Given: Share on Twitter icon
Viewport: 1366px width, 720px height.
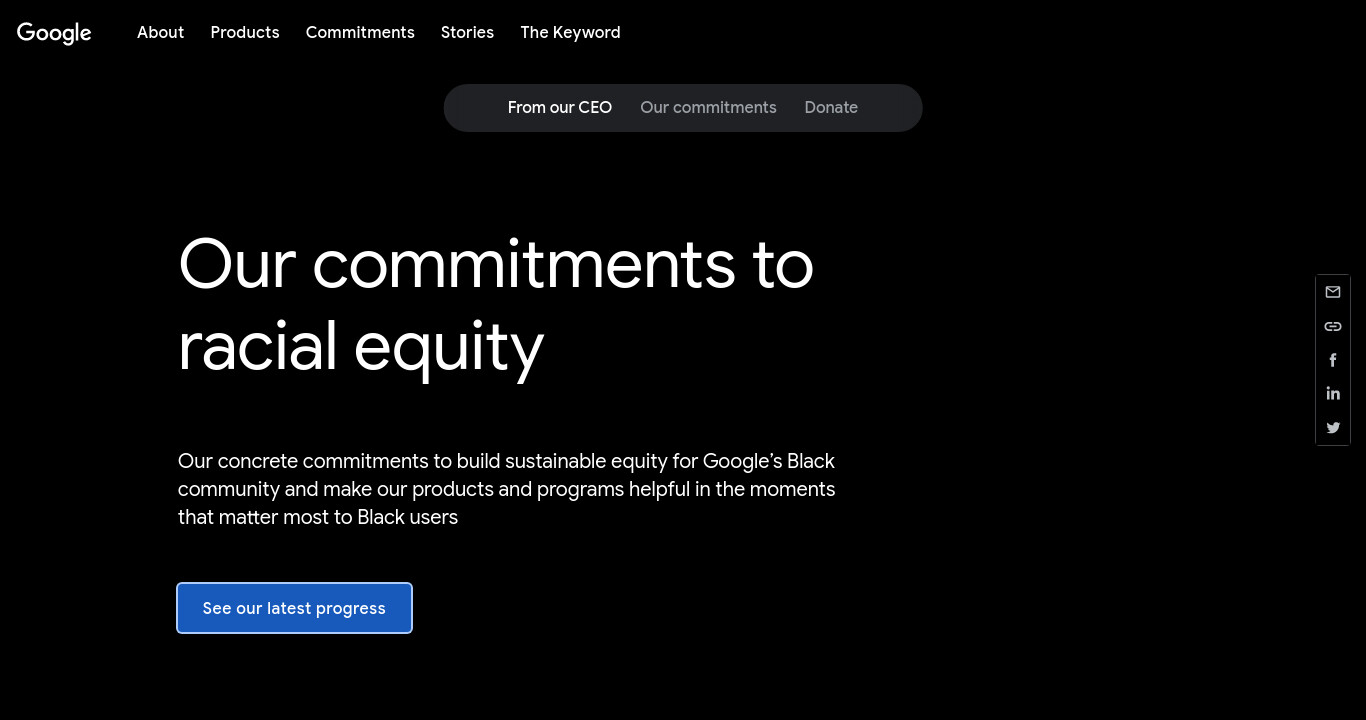Looking at the screenshot, I should (x=1333, y=427).
